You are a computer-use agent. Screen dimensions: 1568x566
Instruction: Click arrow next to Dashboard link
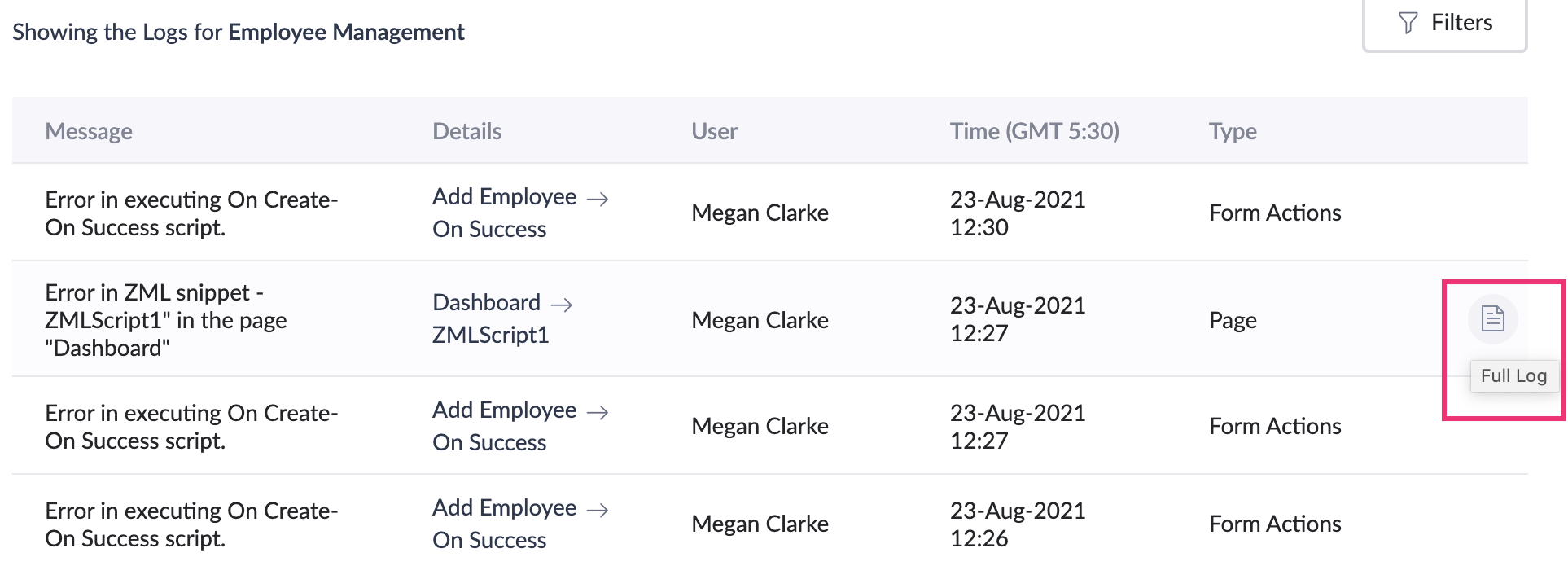point(562,305)
